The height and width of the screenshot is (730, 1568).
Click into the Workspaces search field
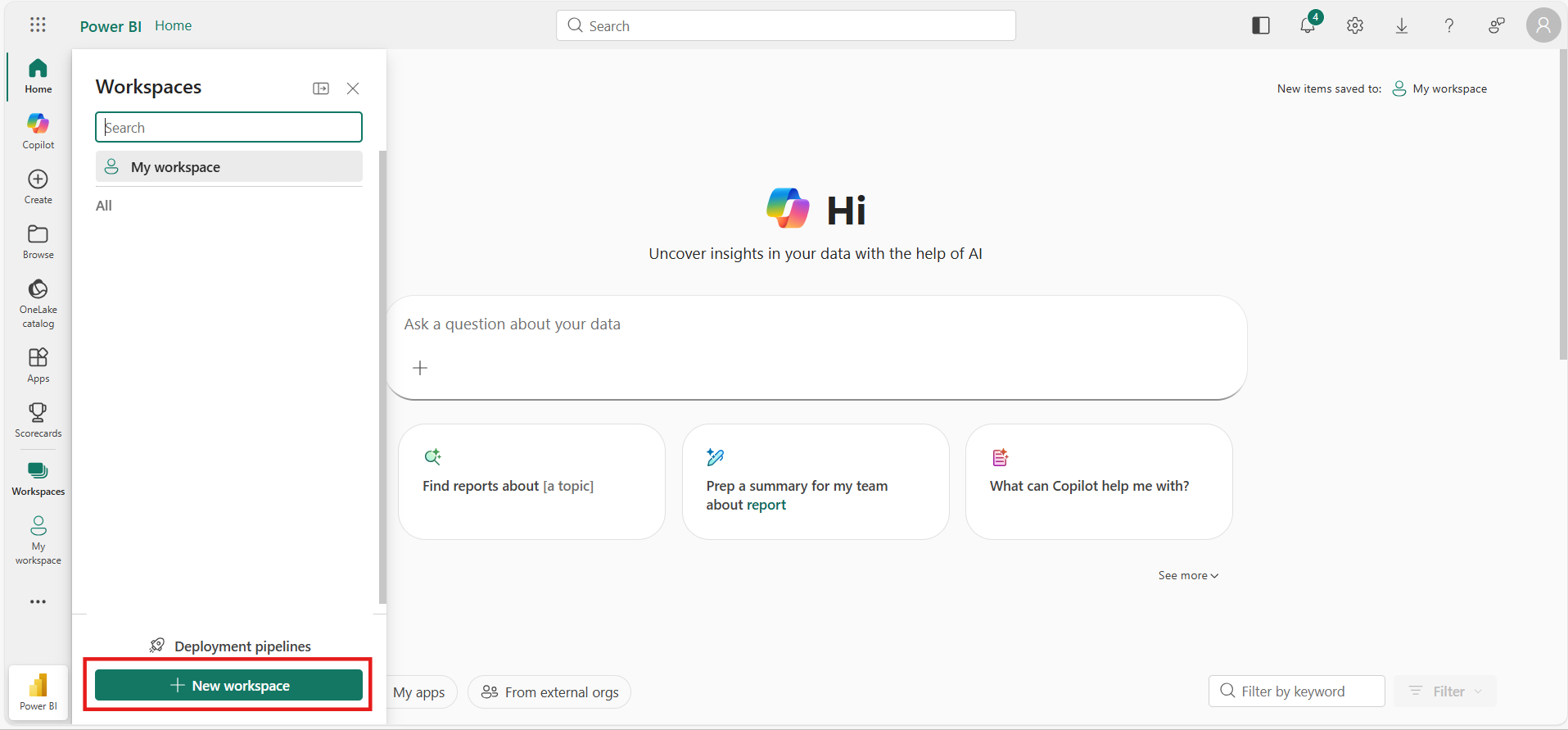[228, 127]
